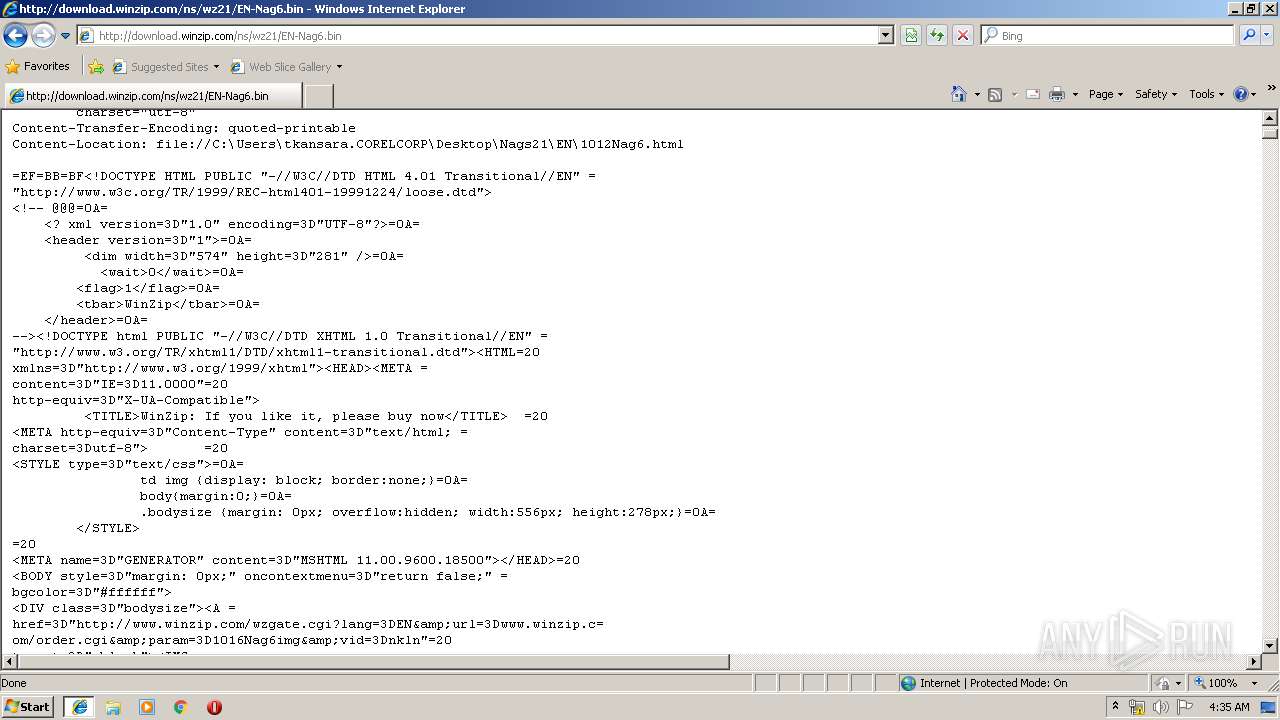Open the zoom level 100% button
The height and width of the screenshot is (720, 1280).
tap(1215, 683)
